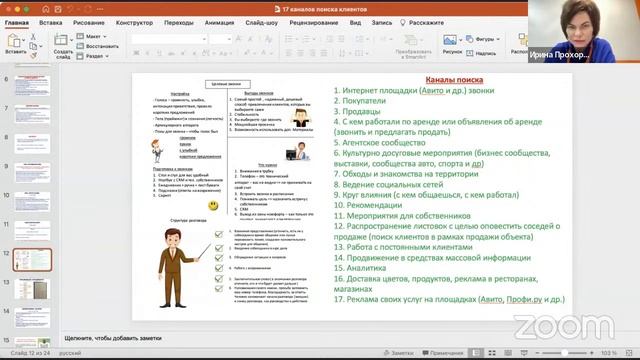640x360 pixels.
Task: Click the Вставить paste clipboard icon
Action: coord(13,41)
